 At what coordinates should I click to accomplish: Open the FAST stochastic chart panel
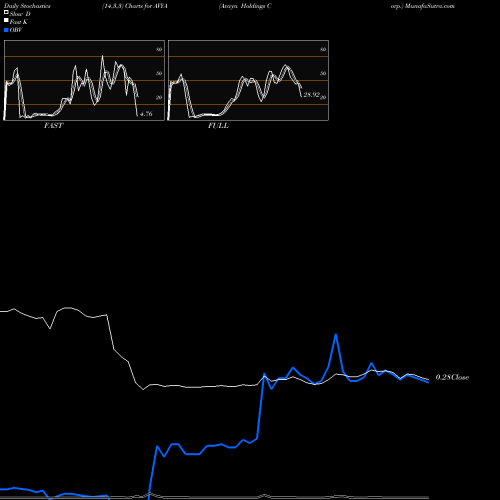pyautogui.click(x=84, y=80)
